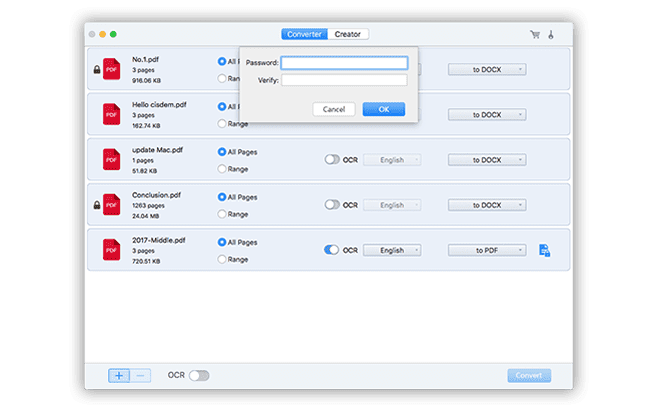Click the PDF icon of Conclusion.pdf
This screenshot has height=412, width=658.
pyautogui.click(x=112, y=205)
